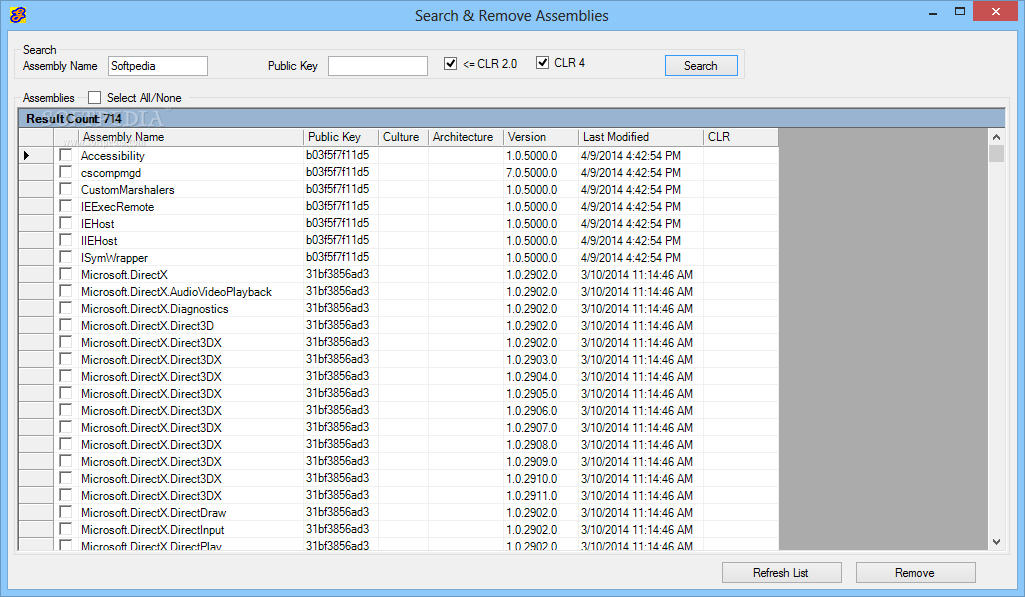The height and width of the screenshot is (597, 1025).
Task: Select the 'CustomMarshalers' assembly name cell
Action: (191, 190)
